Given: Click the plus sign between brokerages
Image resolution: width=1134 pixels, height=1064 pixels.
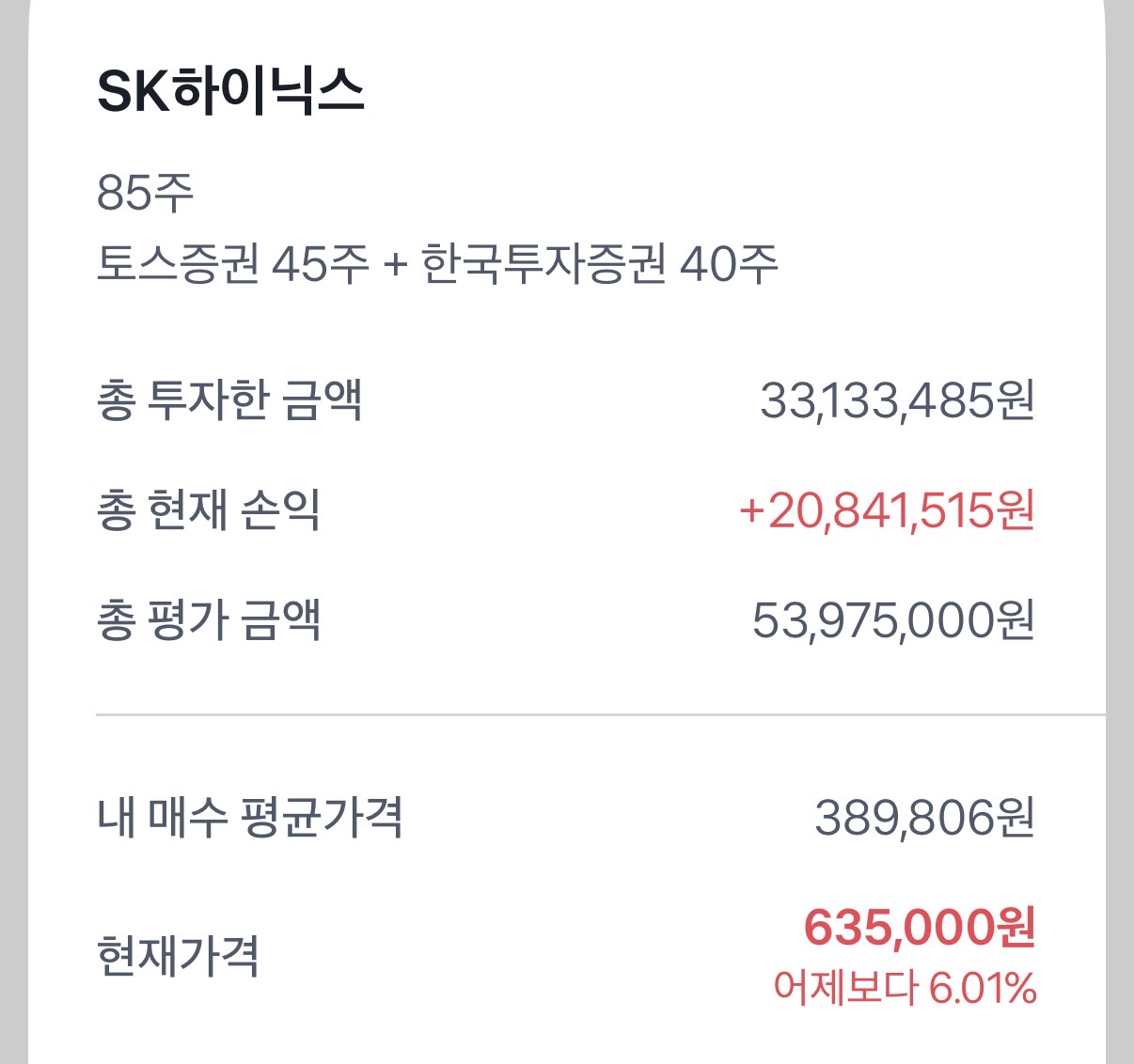Looking at the screenshot, I should pyautogui.click(x=395, y=266).
